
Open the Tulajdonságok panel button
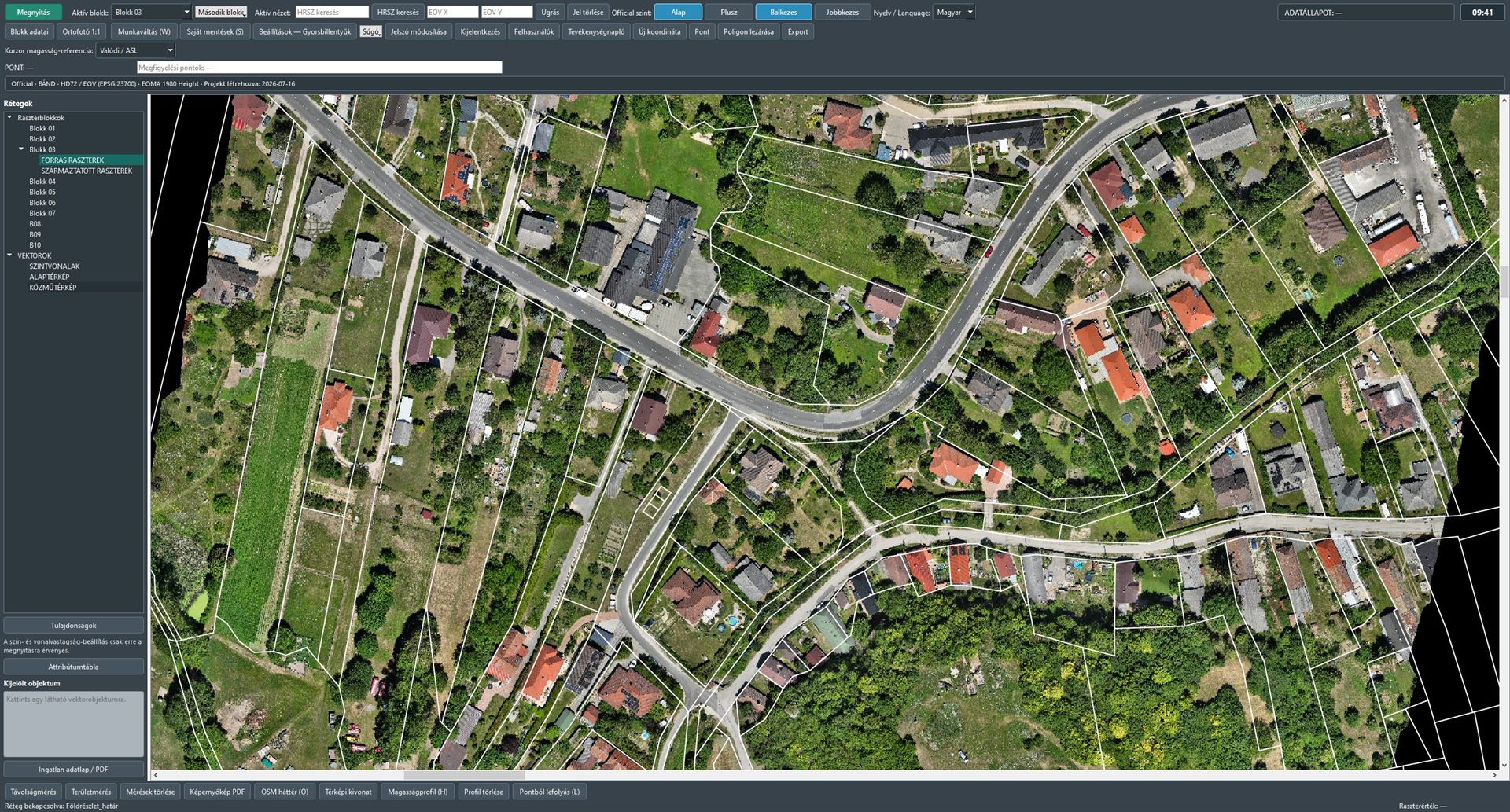[73, 626]
